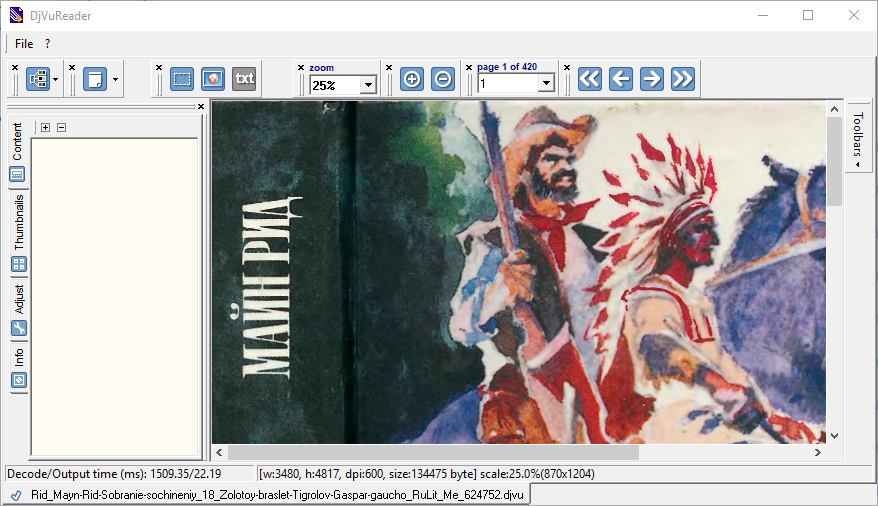The height and width of the screenshot is (506, 878).
Task: Close the selection tools toolbar section
Action: (x=159, y=67)
